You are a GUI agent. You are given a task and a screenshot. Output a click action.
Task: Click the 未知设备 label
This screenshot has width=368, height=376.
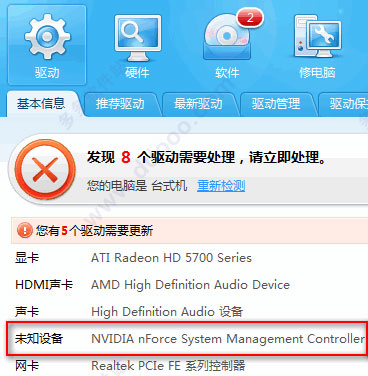click(39, 339)
